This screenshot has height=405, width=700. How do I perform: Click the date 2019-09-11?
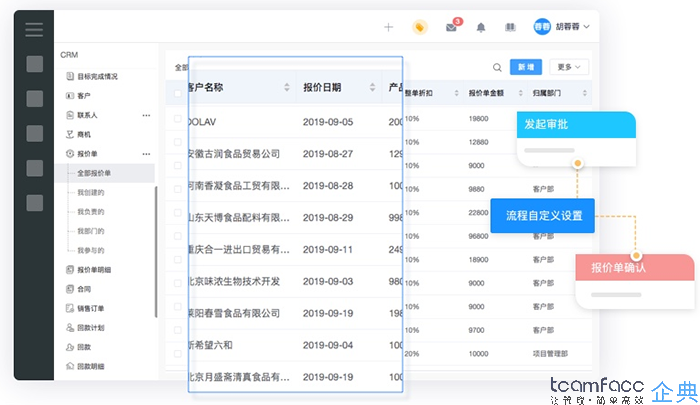point(328,250)
